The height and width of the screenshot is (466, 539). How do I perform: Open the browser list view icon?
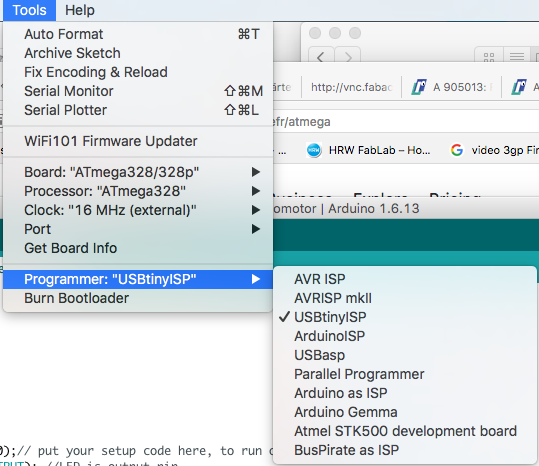517,56
